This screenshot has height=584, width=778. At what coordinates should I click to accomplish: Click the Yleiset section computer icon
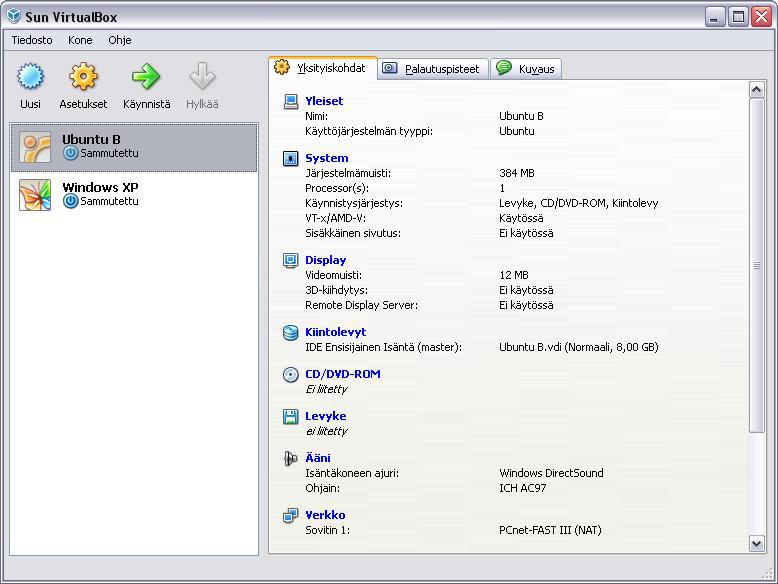pyautogui.click(x=290, y=101)
